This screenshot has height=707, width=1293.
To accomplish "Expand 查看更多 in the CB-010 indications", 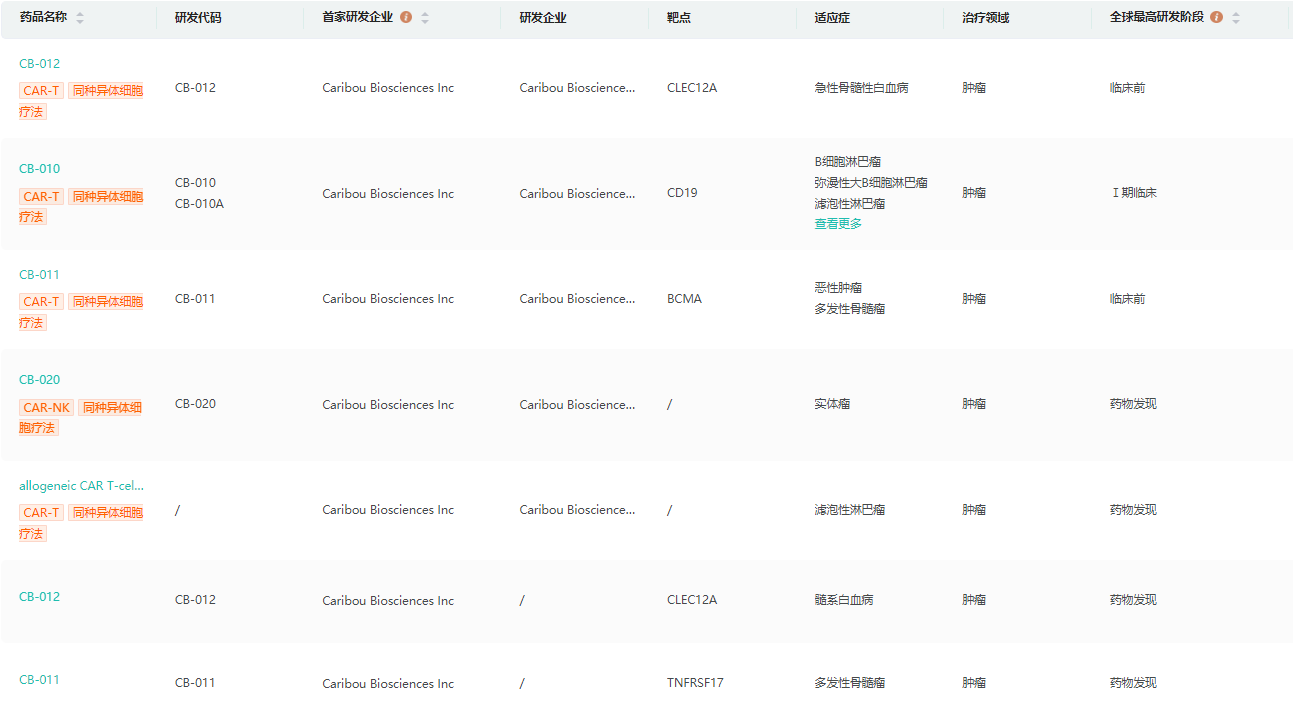I will point(838,224).
